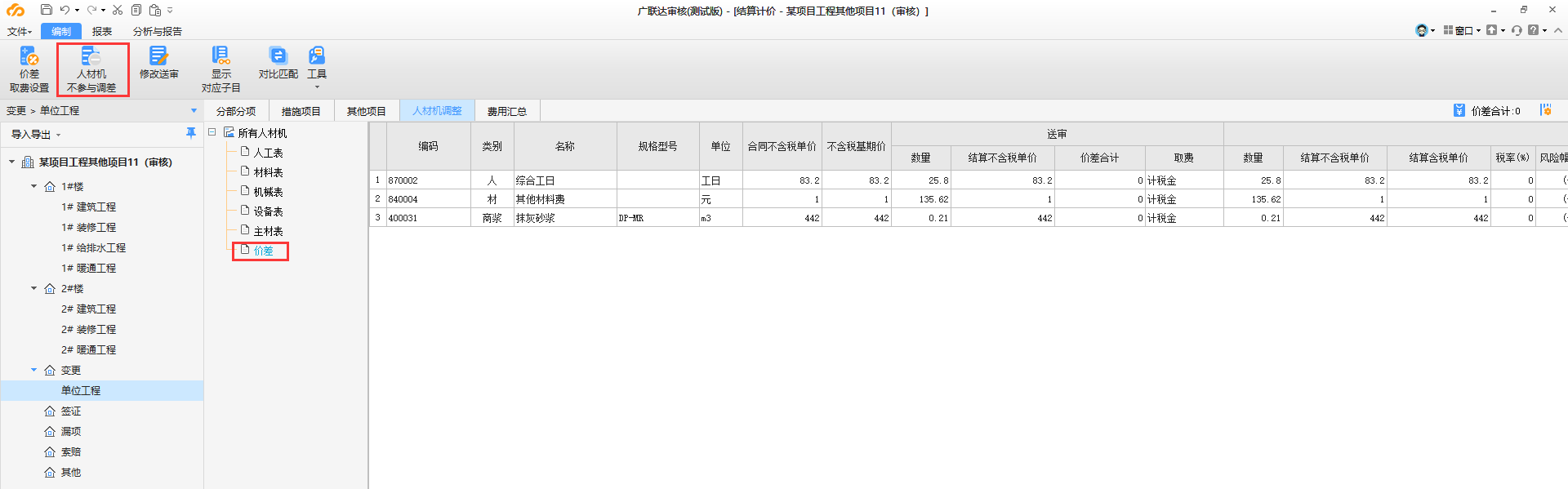Open the 导入导出 dropdown
This screenshot has width=1568, height=489.
pyautogui.click(x=36, y=135)
